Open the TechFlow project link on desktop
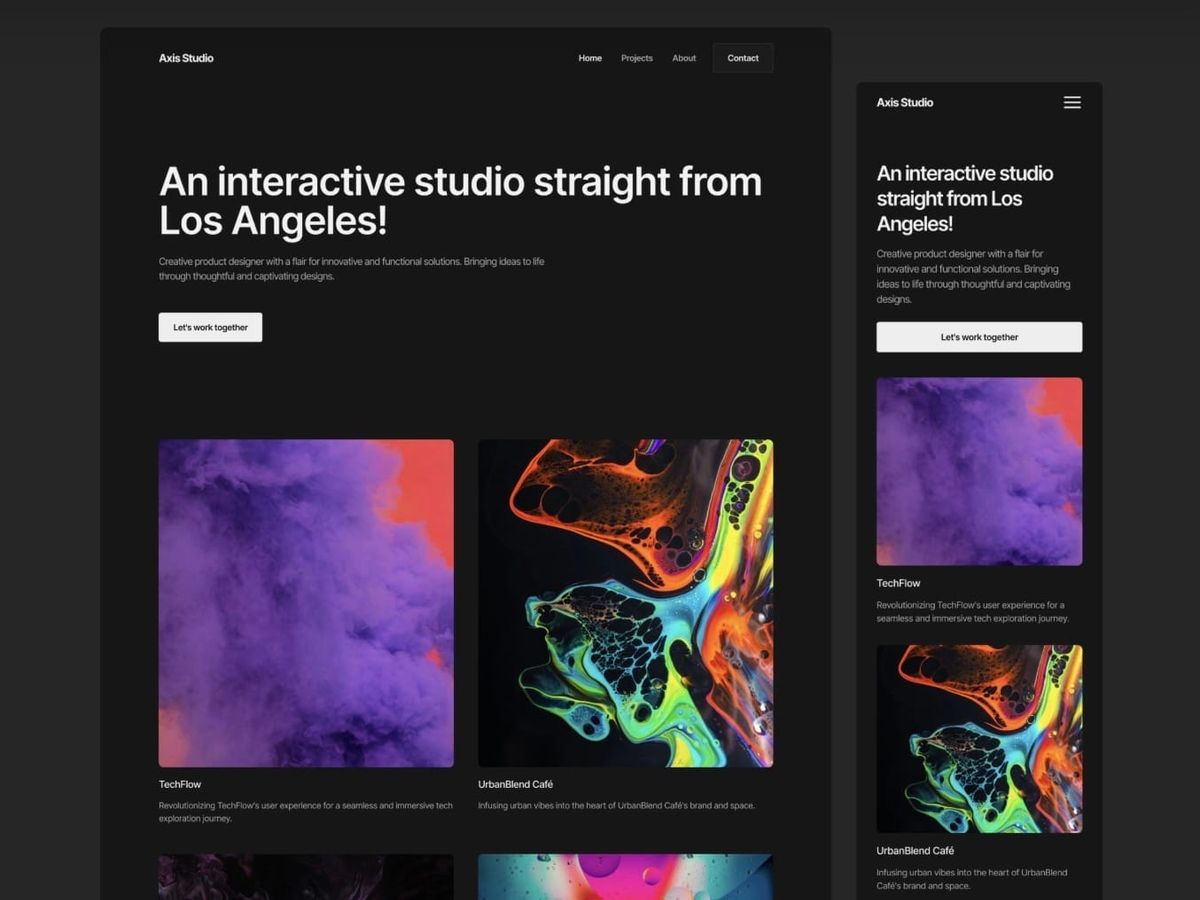 click(x=180, y=784)
